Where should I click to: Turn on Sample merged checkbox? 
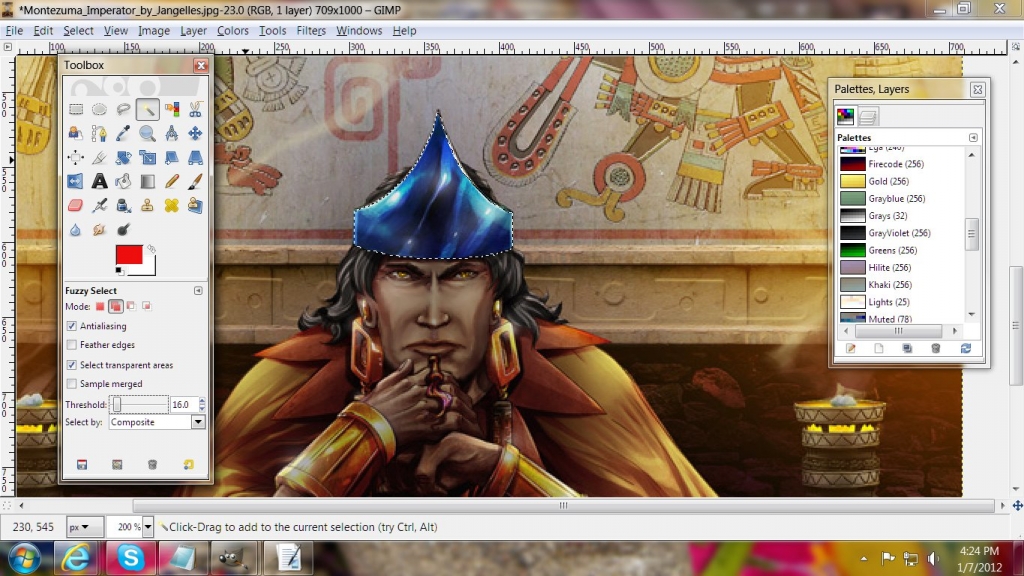tap(72, 384)
